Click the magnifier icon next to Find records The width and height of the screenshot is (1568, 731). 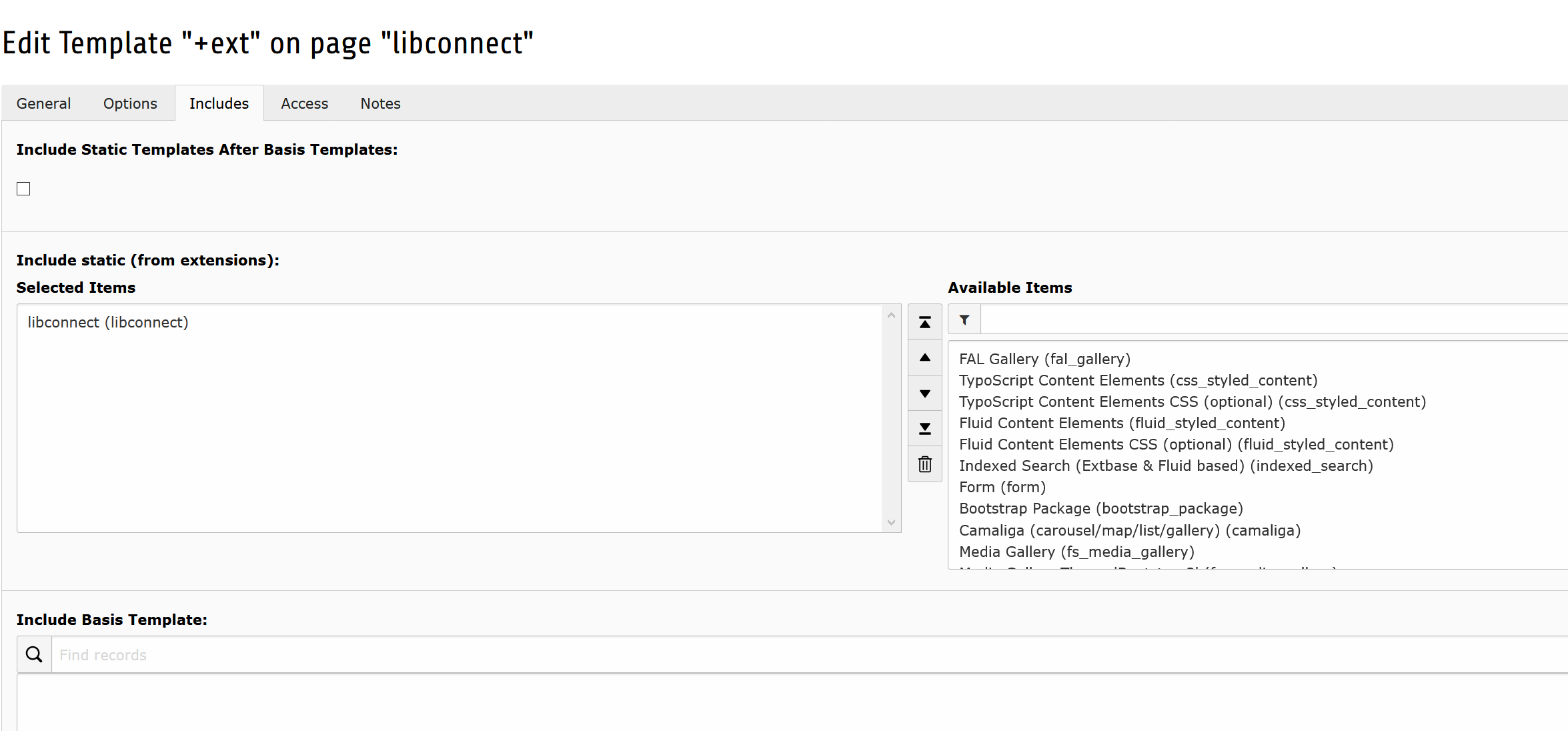tap(33, 654)
